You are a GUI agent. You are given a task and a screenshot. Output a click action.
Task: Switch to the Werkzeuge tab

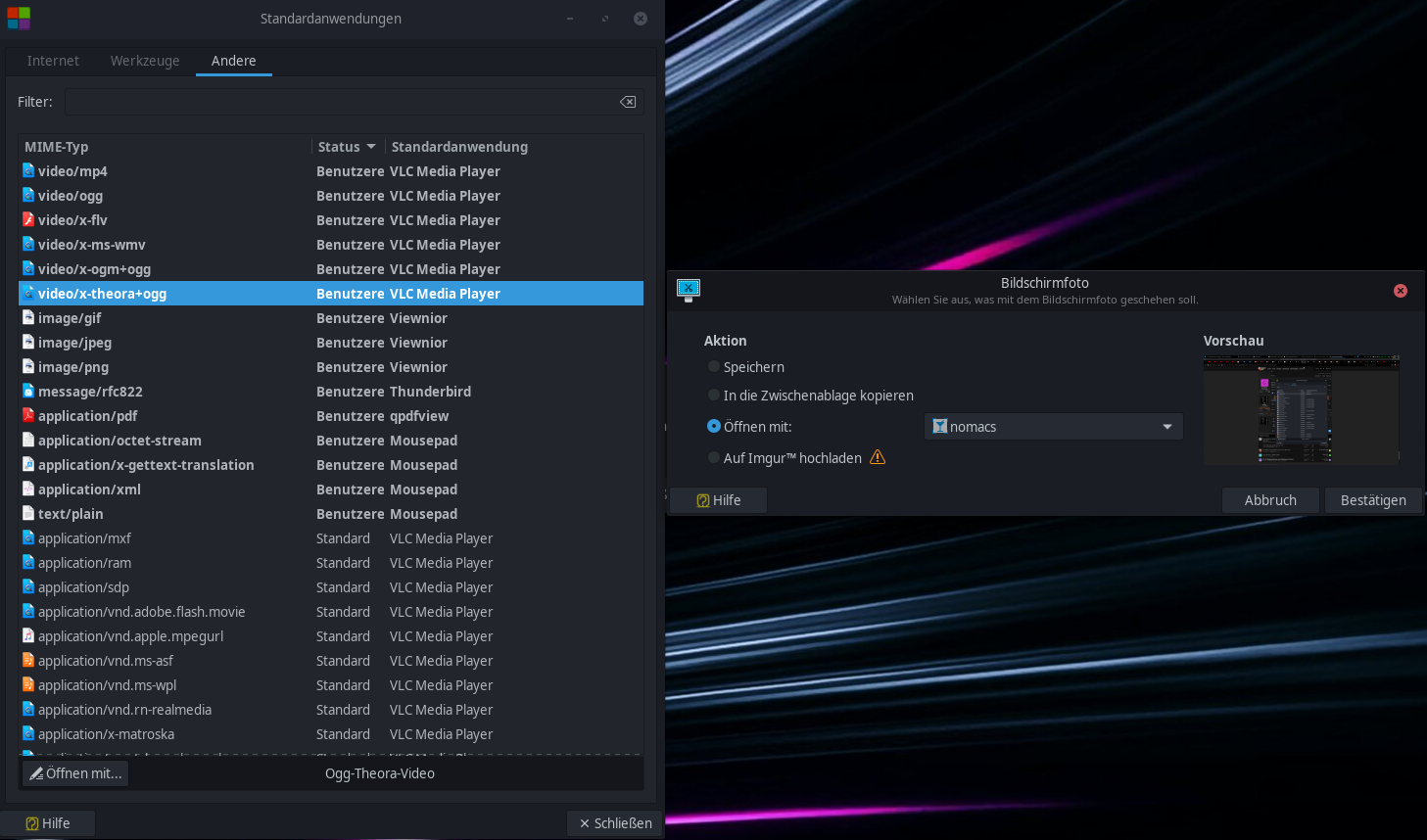click(145, 61)
